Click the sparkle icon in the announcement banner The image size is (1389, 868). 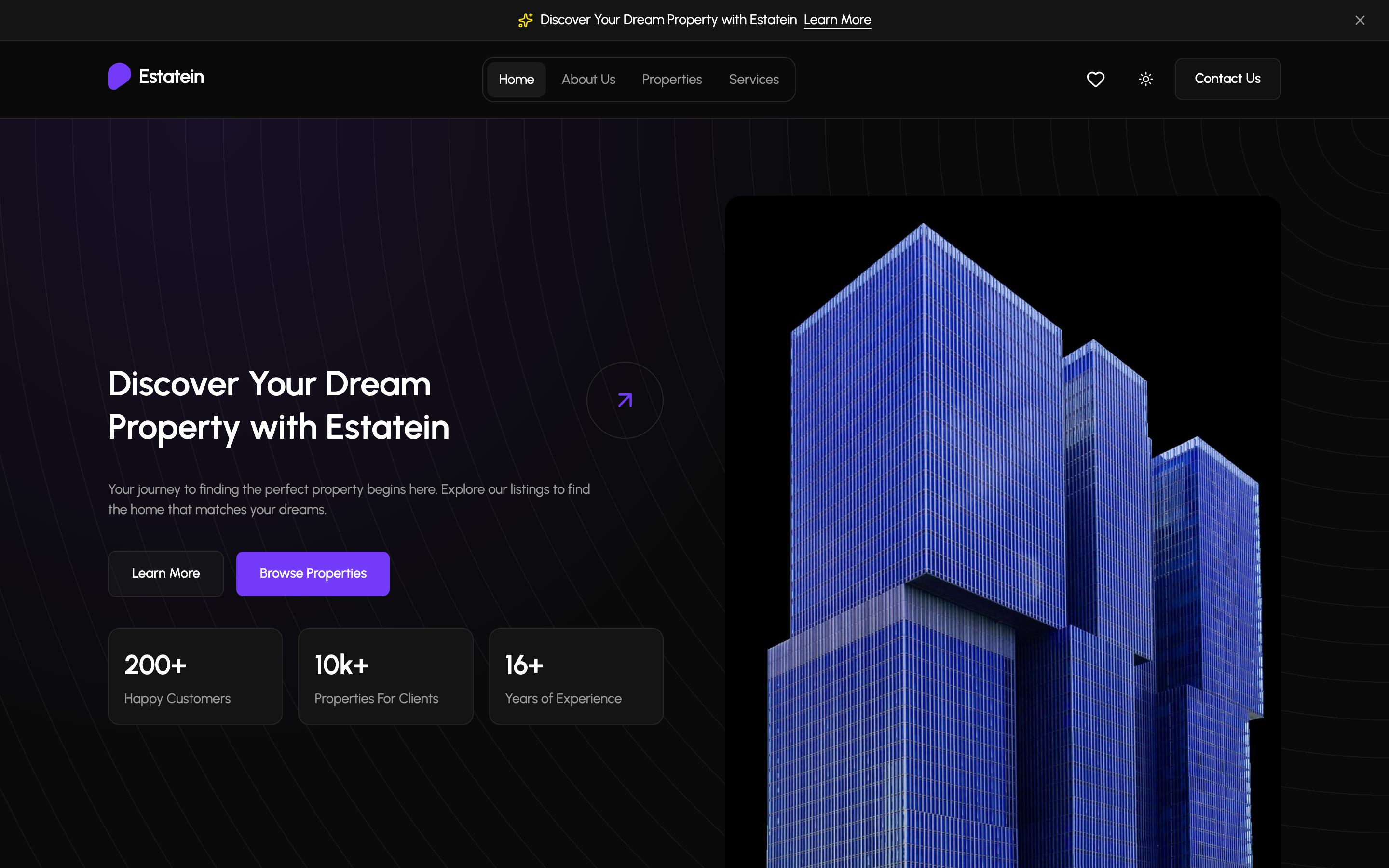[x=525, y=20]
